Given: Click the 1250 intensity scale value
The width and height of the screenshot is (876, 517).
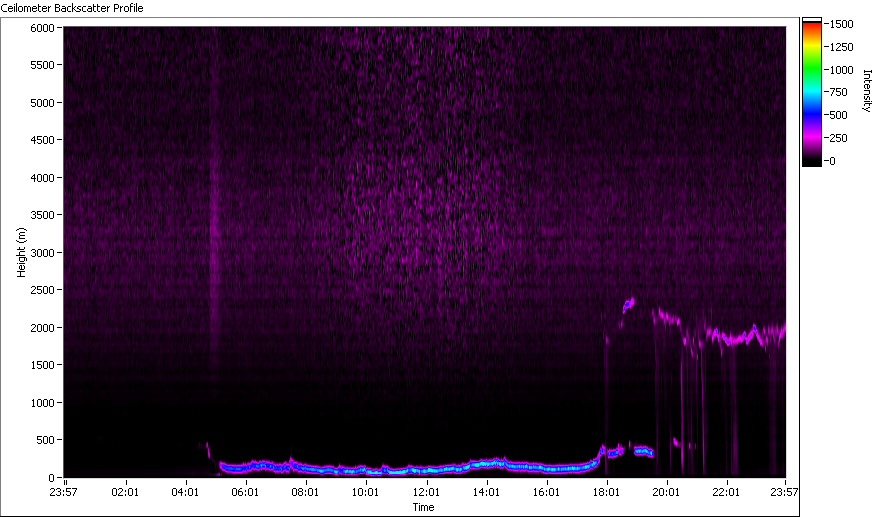Looking at the screenshot, I should coord(842,47).
